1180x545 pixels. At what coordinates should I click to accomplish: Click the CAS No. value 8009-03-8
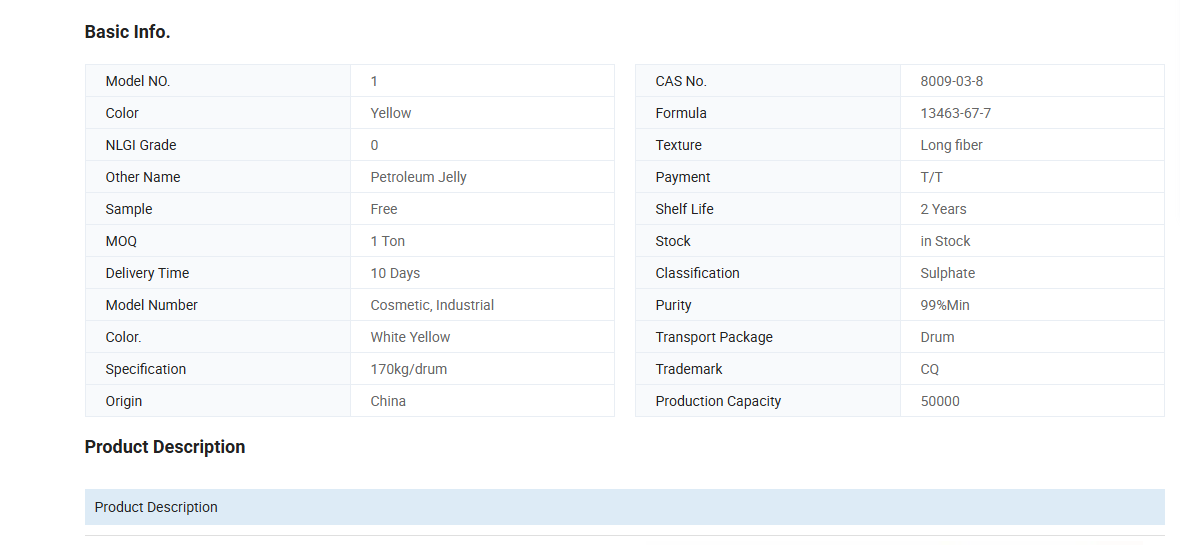click(x=951, y=81)
